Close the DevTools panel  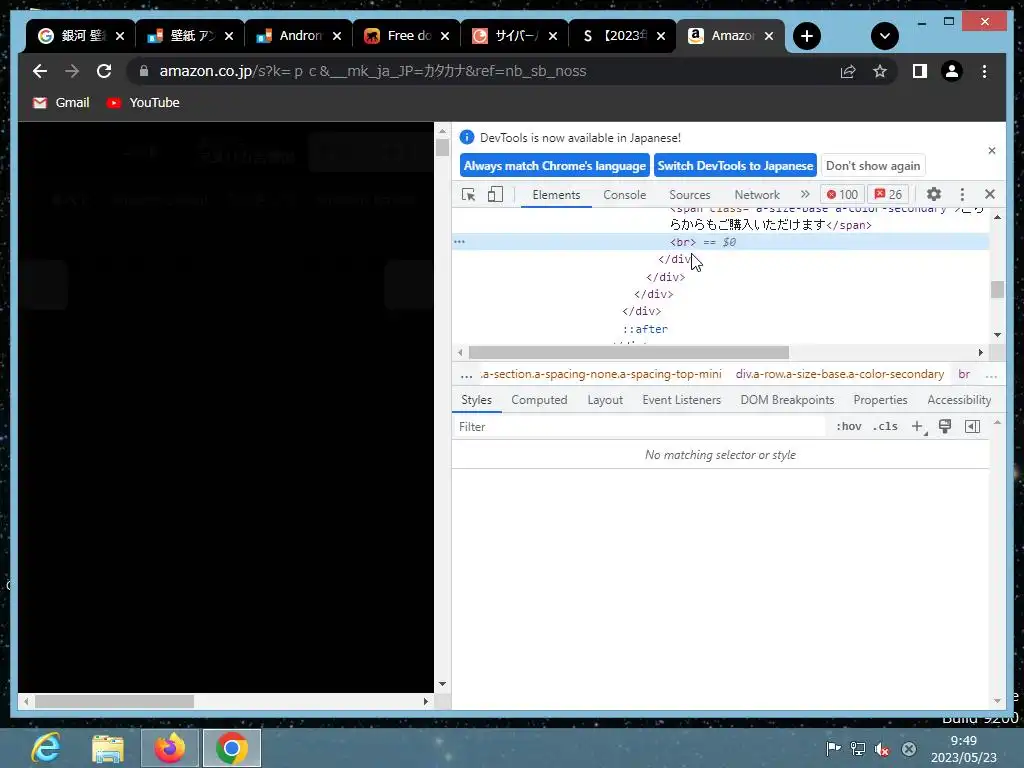989,195
